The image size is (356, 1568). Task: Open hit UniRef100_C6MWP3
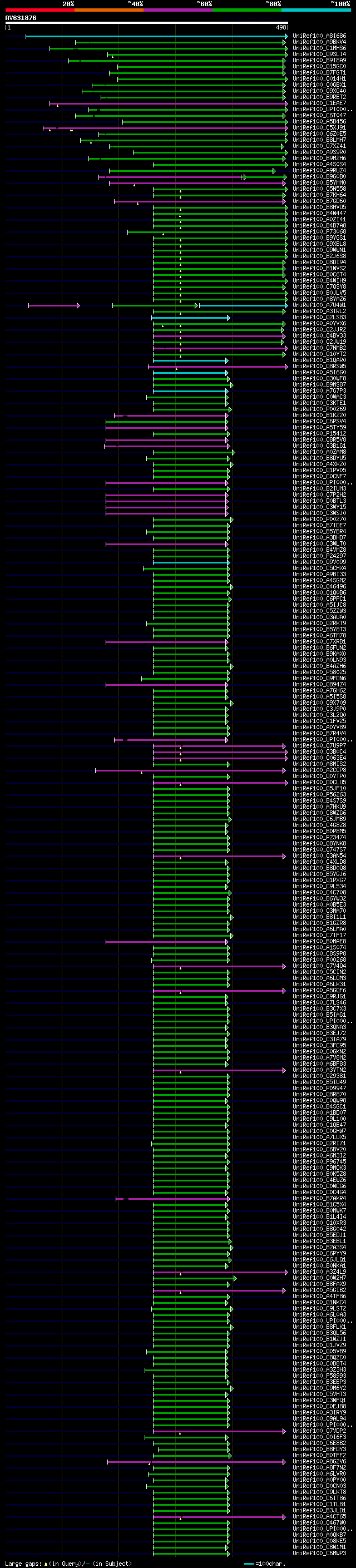[x=319, y=1553]
